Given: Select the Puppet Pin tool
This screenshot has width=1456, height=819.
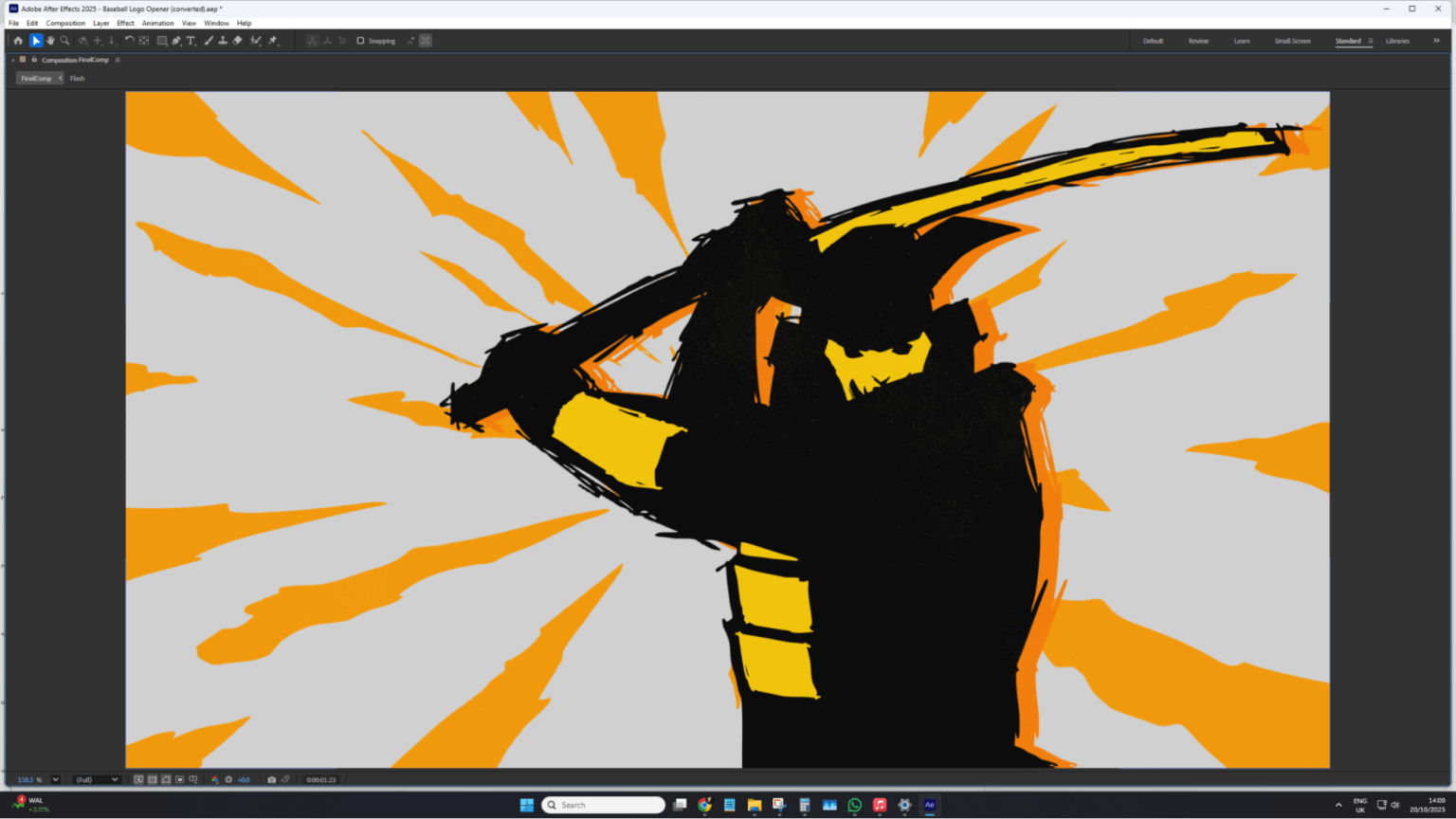Looking at the screenshot, I should tap(273, 41).
